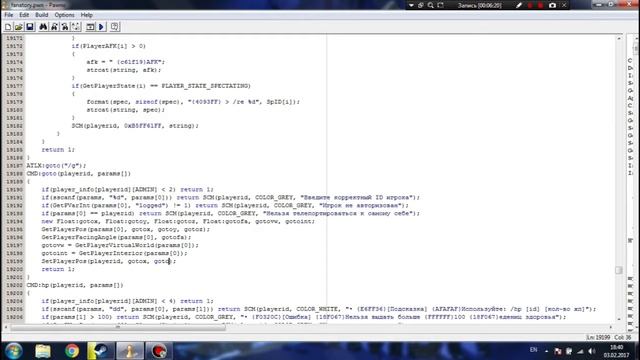Activate the recorder's pencil drawing tool
This screenshot has height=360, width=640.
coord(519,5)
